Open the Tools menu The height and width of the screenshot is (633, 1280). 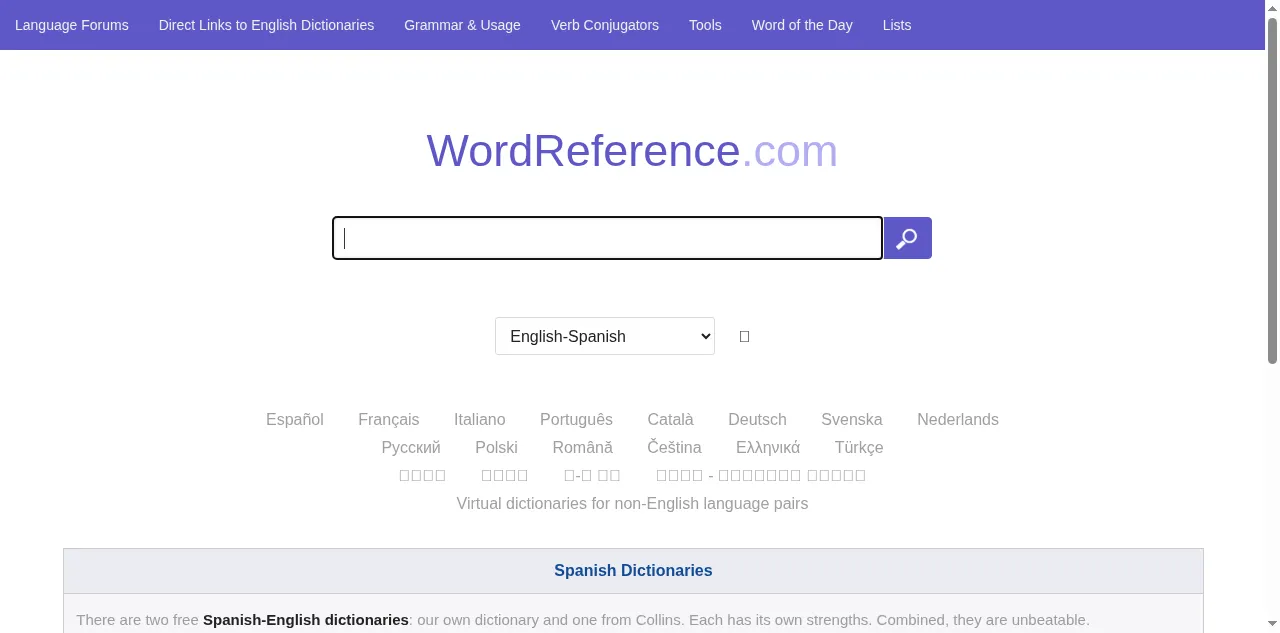click(705, 25)
